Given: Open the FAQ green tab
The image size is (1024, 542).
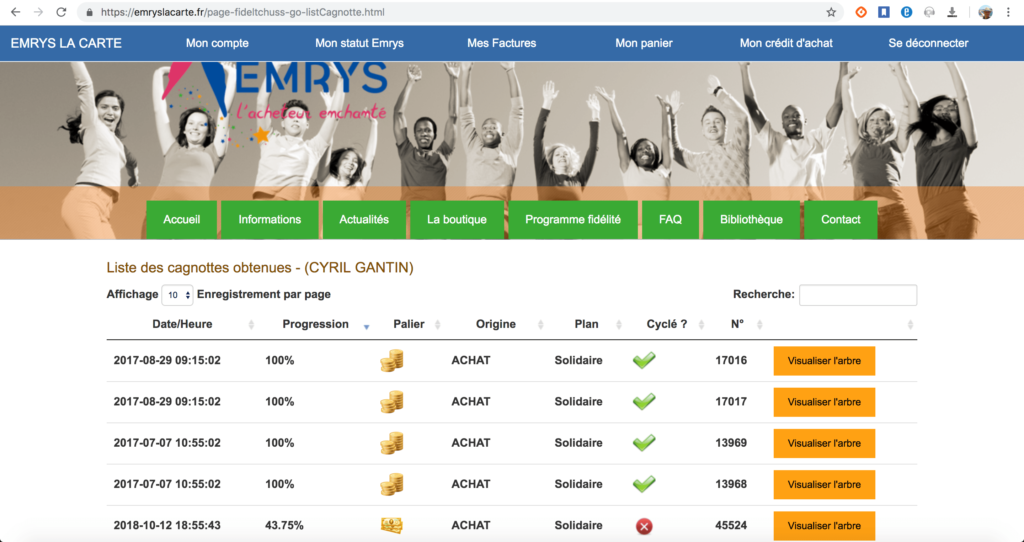Looking at the screenshot, I should coord(670,219).
